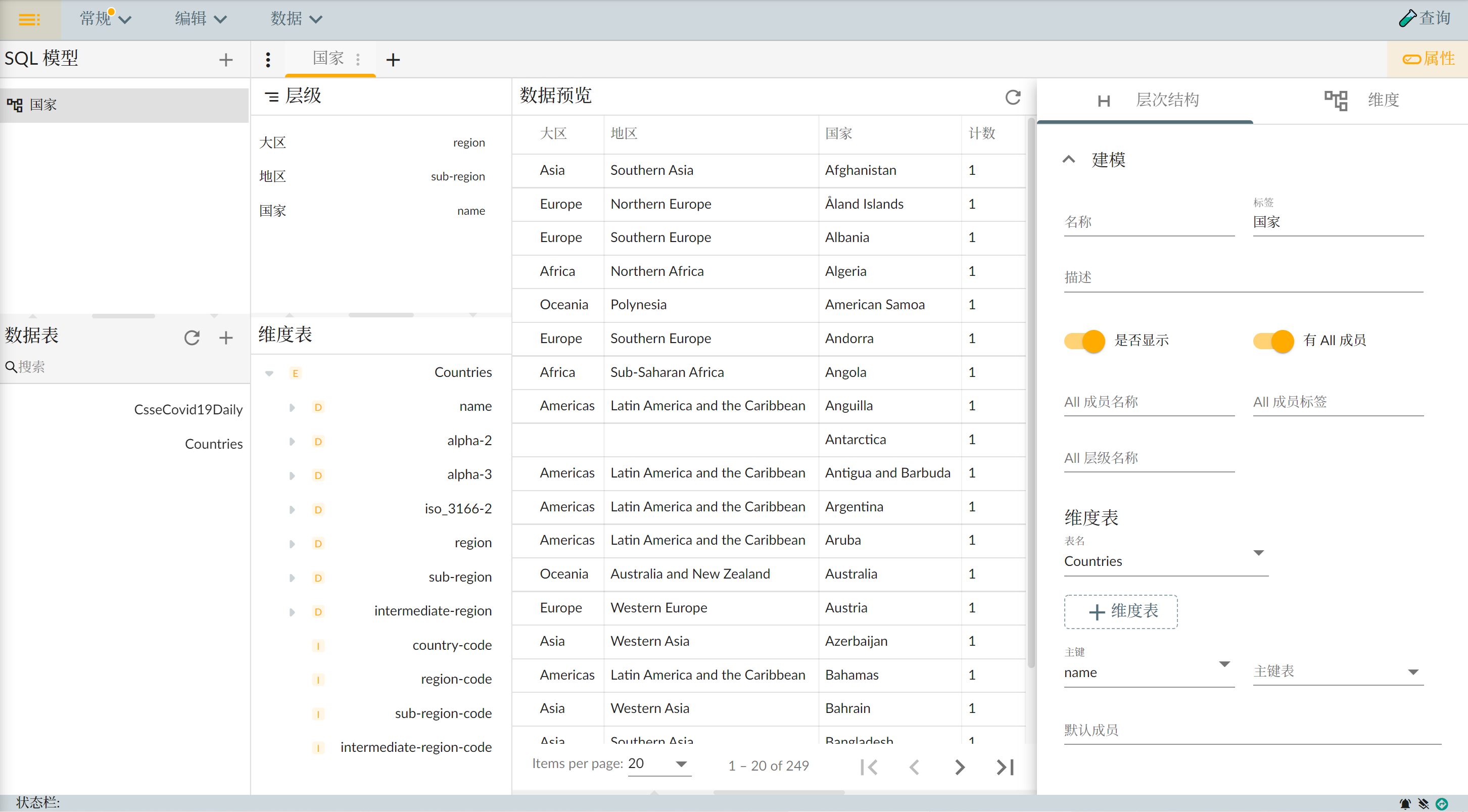Expand the region dimension tree node
The width and height of the screenshot is (1468, 812).
coord(293,544)
